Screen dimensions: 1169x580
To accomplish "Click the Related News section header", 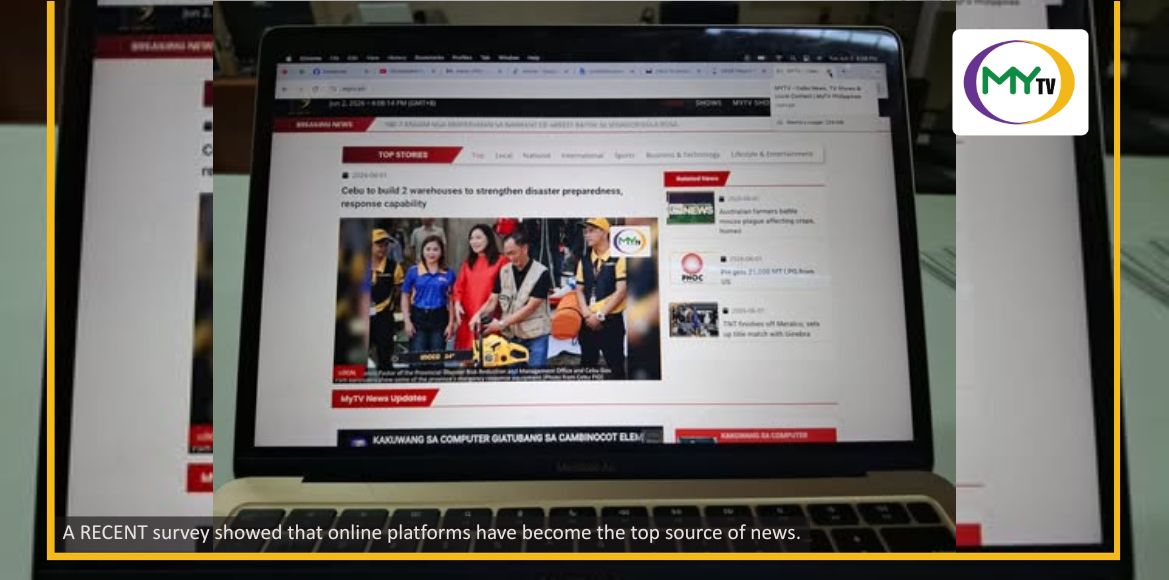I will pyautogui.click(x=696, y=179).
